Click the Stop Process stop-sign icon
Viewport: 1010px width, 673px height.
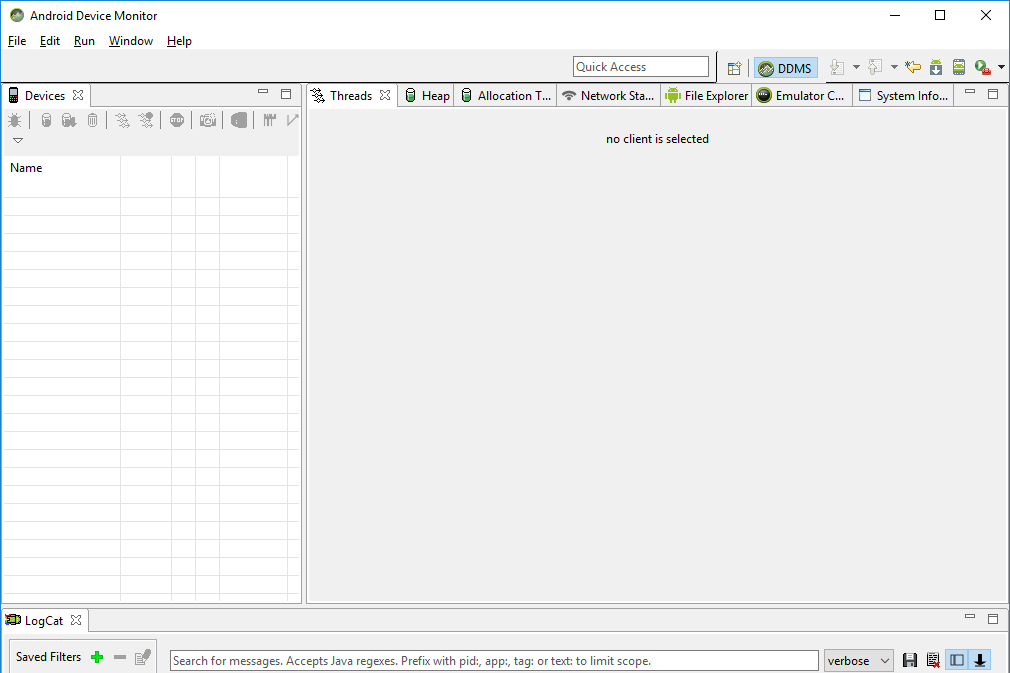pos(176,120)
